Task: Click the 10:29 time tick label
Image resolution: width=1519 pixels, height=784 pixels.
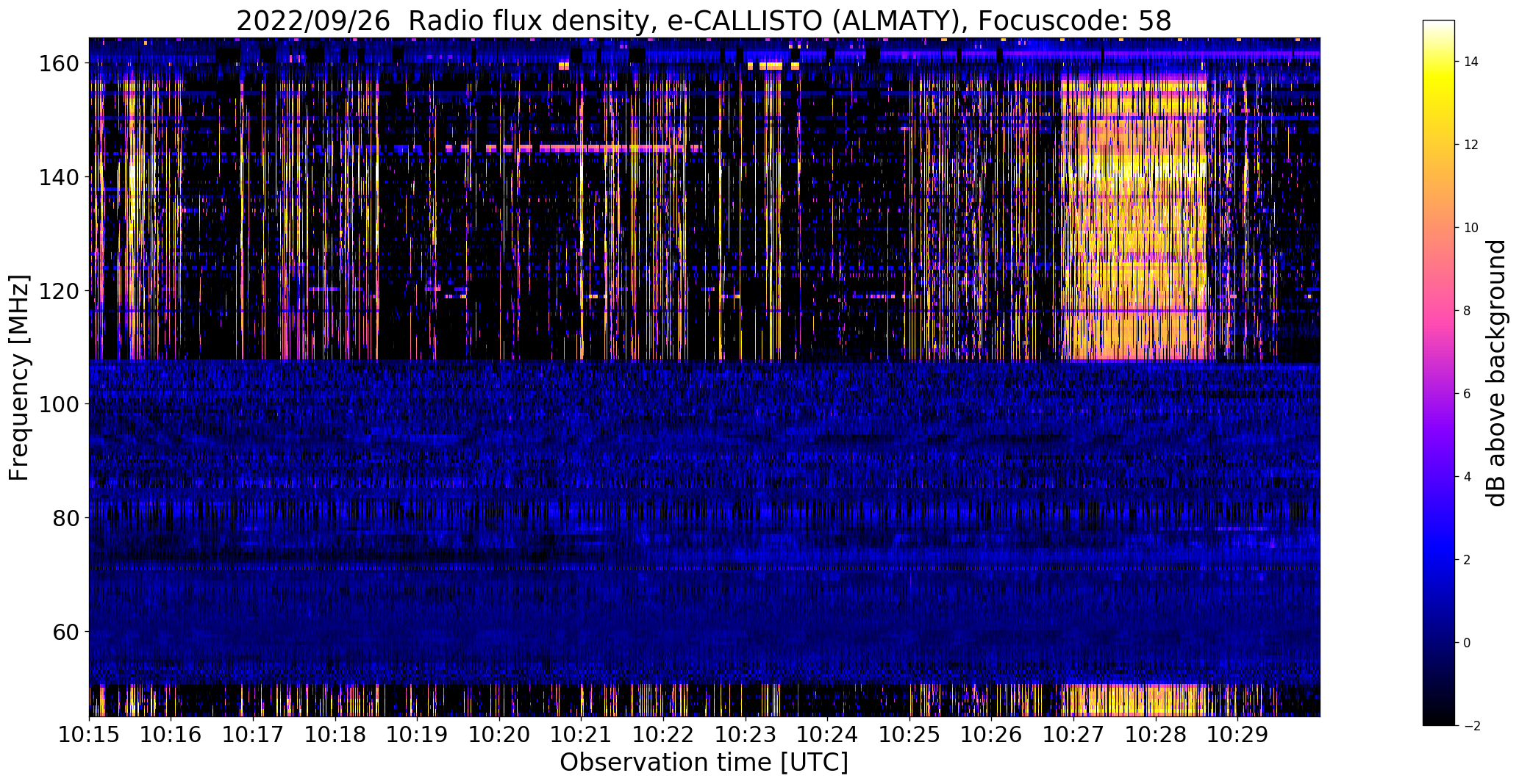Action: point(1237,734)
